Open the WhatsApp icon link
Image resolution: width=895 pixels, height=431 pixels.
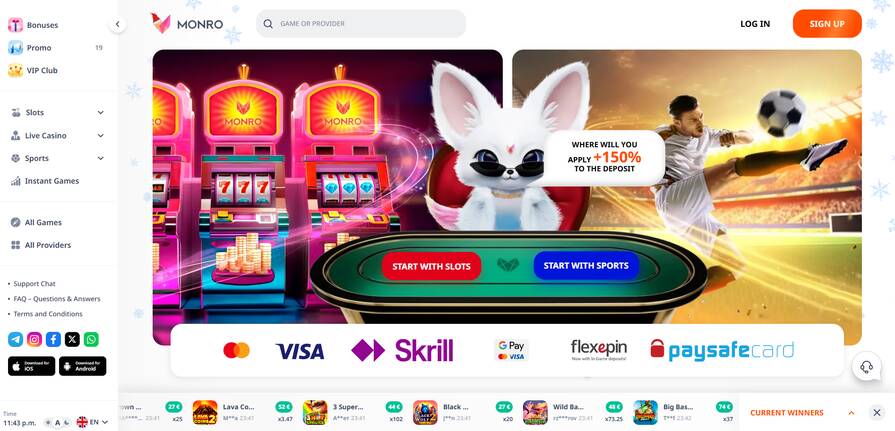pos(91,339)
